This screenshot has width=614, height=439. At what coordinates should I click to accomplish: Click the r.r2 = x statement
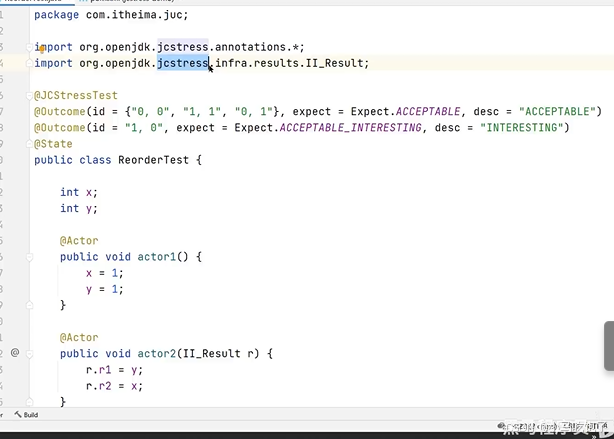pyautogui.click(x=114, y=386)
